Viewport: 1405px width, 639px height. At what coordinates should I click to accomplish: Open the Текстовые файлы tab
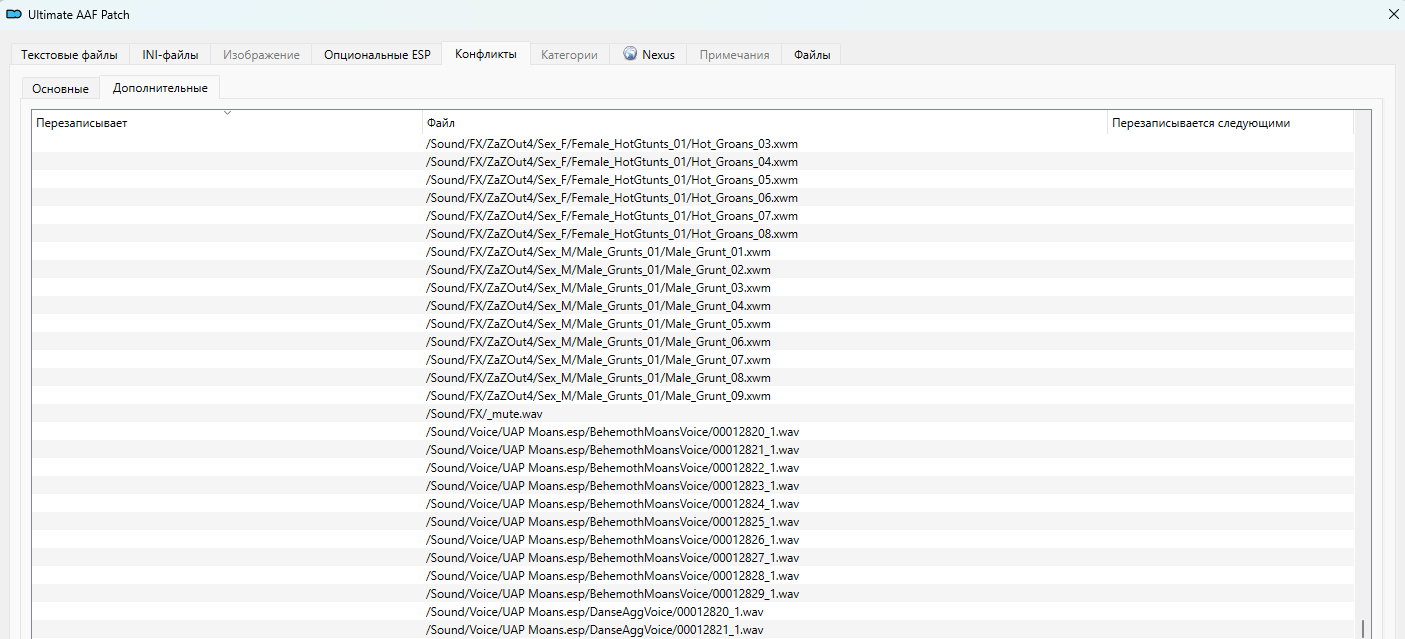coord(69,55)
